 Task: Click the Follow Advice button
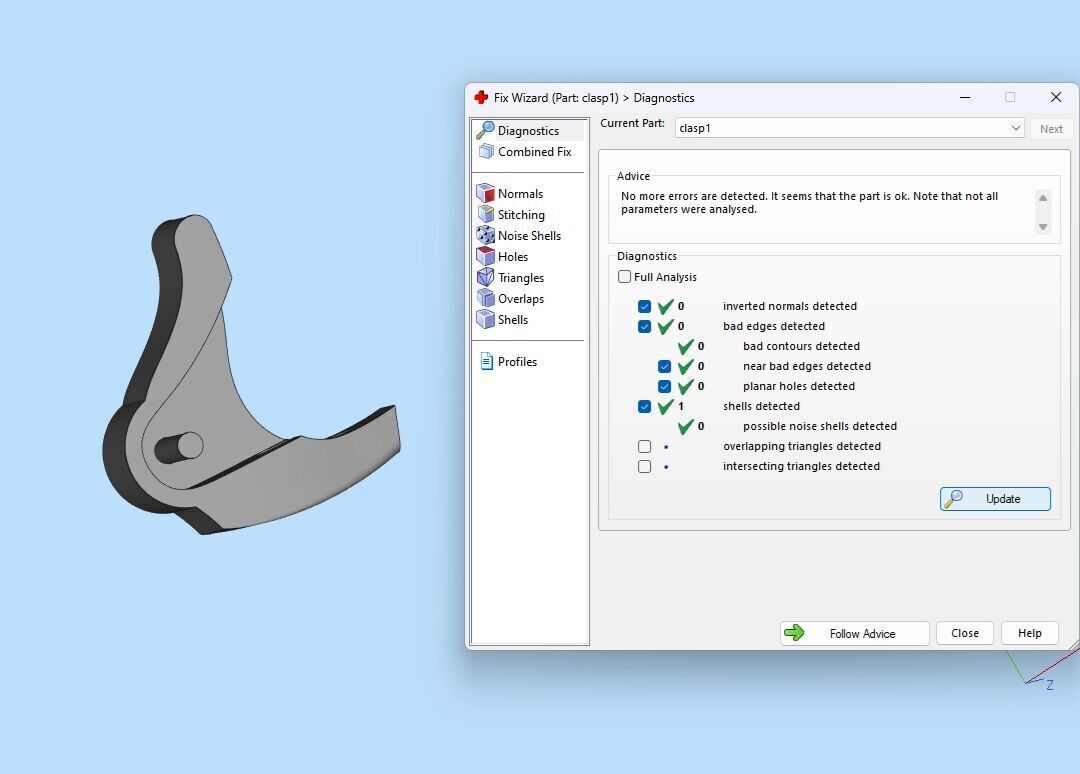(x=855, y=633)
